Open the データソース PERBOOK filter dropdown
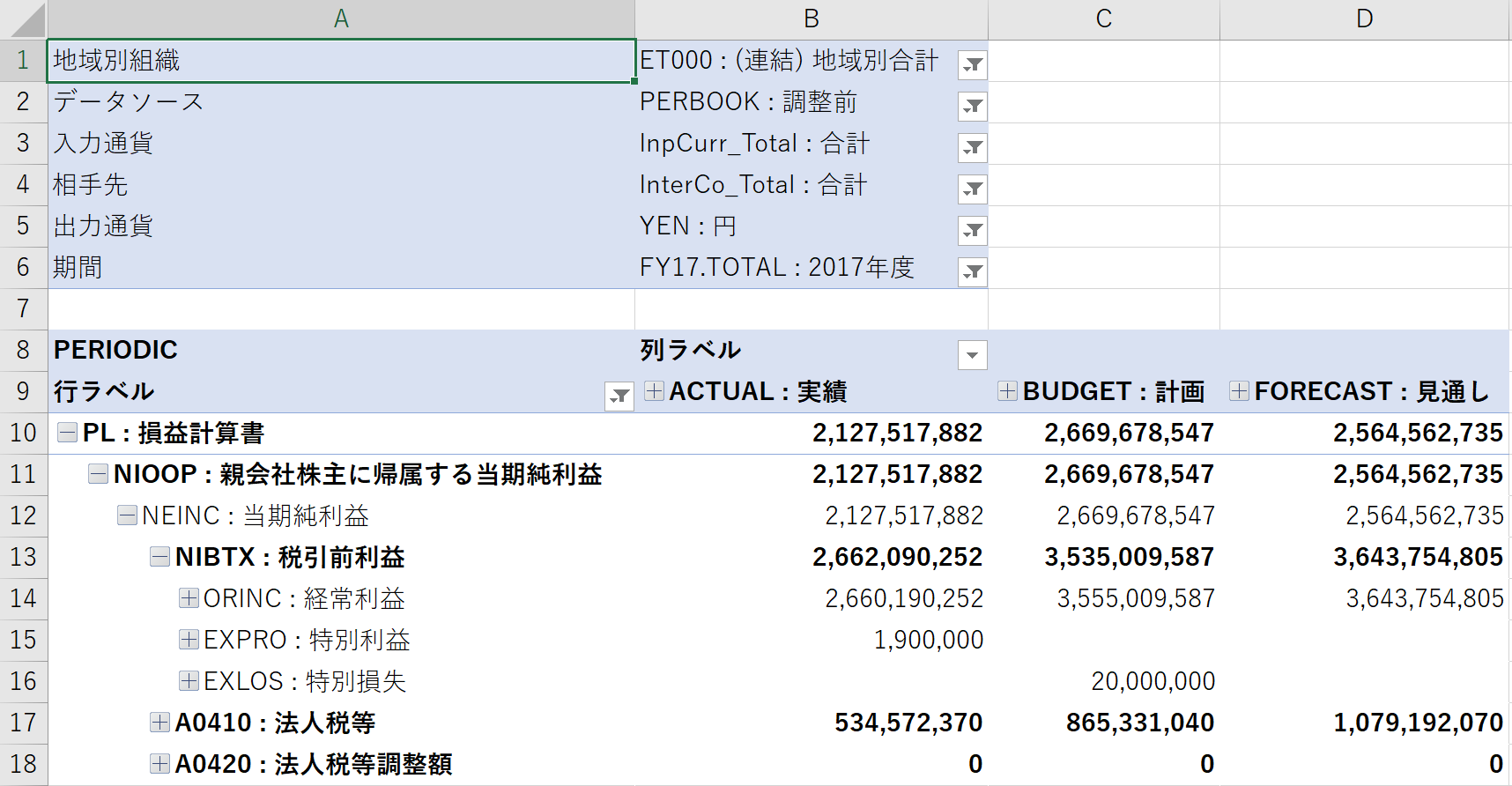Image resolution: width=1512 pixels, height=786 pixels. (x=973, y=106)
